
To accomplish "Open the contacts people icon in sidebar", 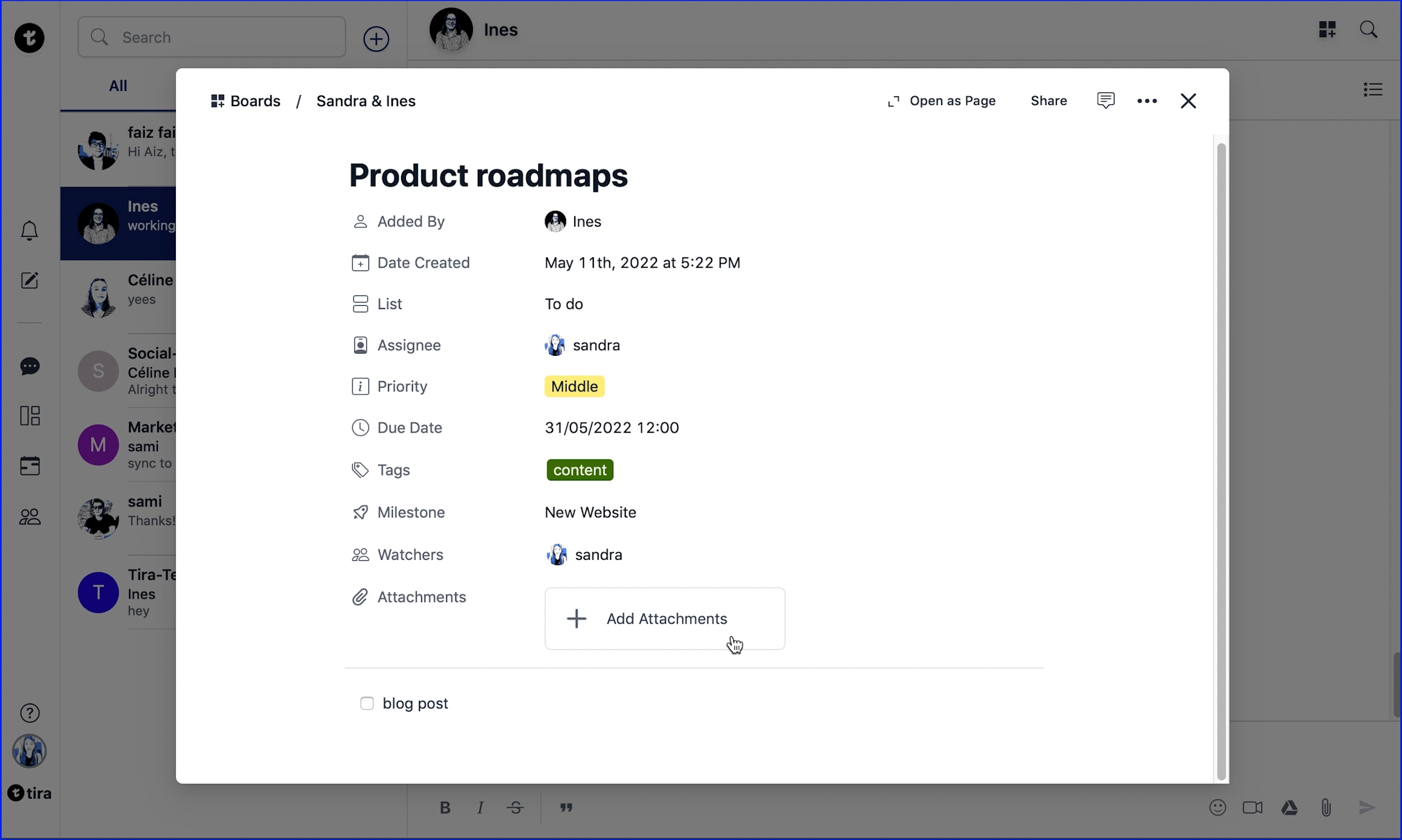I will click(29, 516).
